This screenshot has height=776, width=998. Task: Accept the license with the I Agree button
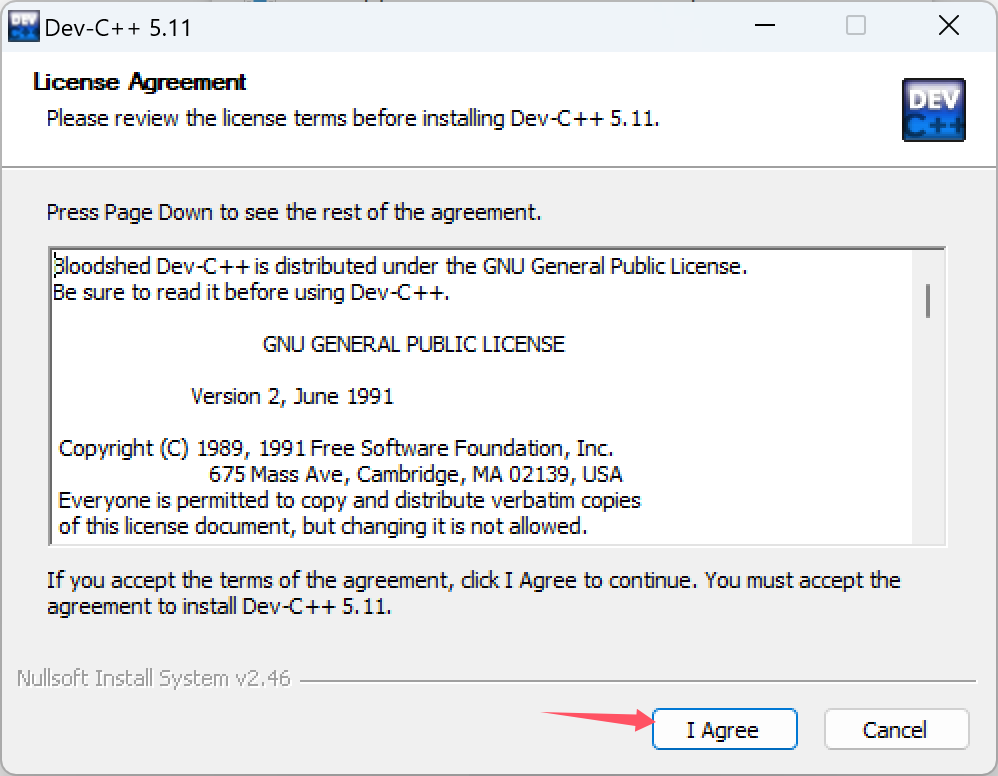[x=724, y=729]
